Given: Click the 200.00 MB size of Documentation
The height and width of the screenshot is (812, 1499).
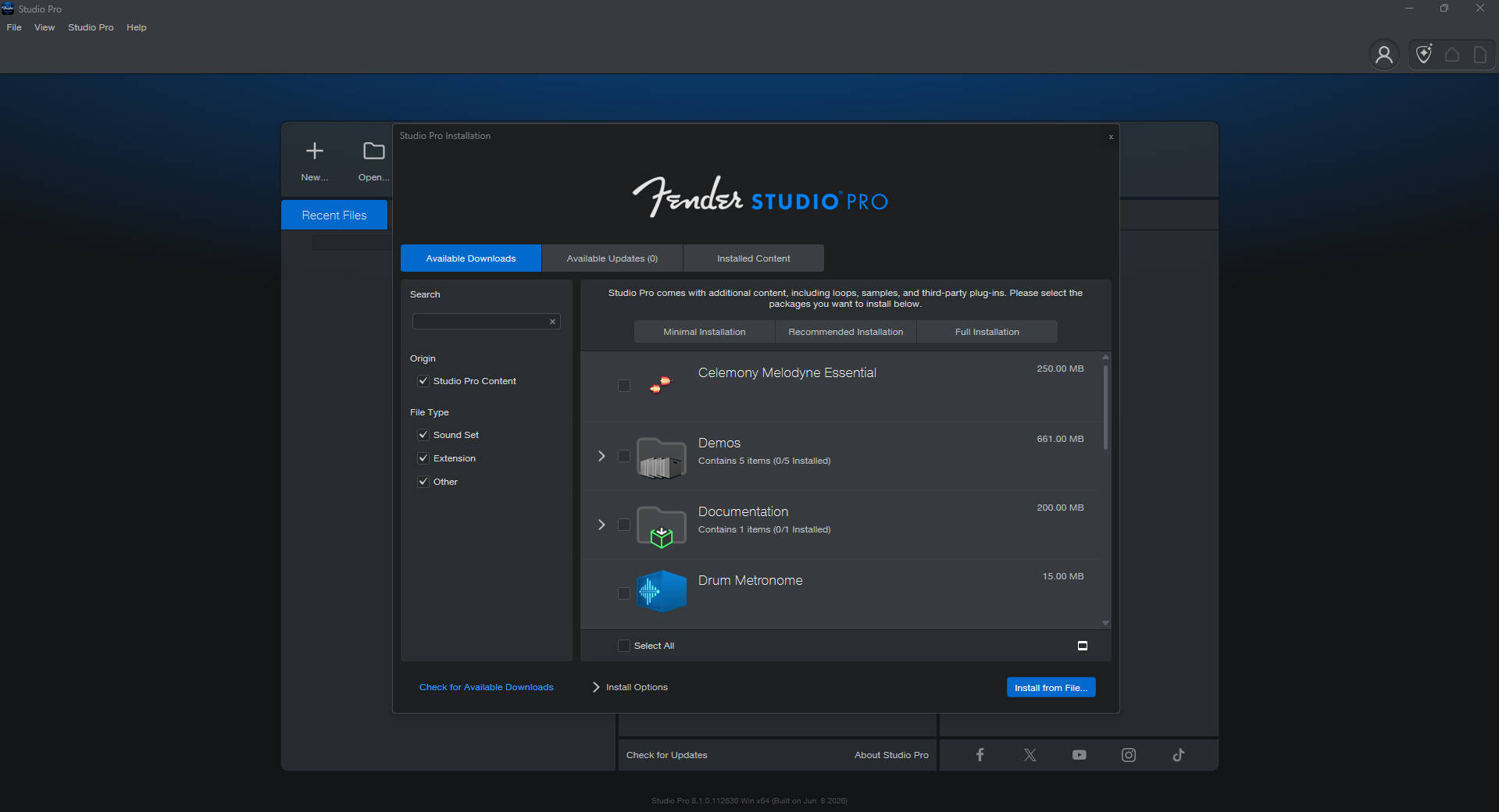Looking at the screenshot, I should [x=1060, y=507].
